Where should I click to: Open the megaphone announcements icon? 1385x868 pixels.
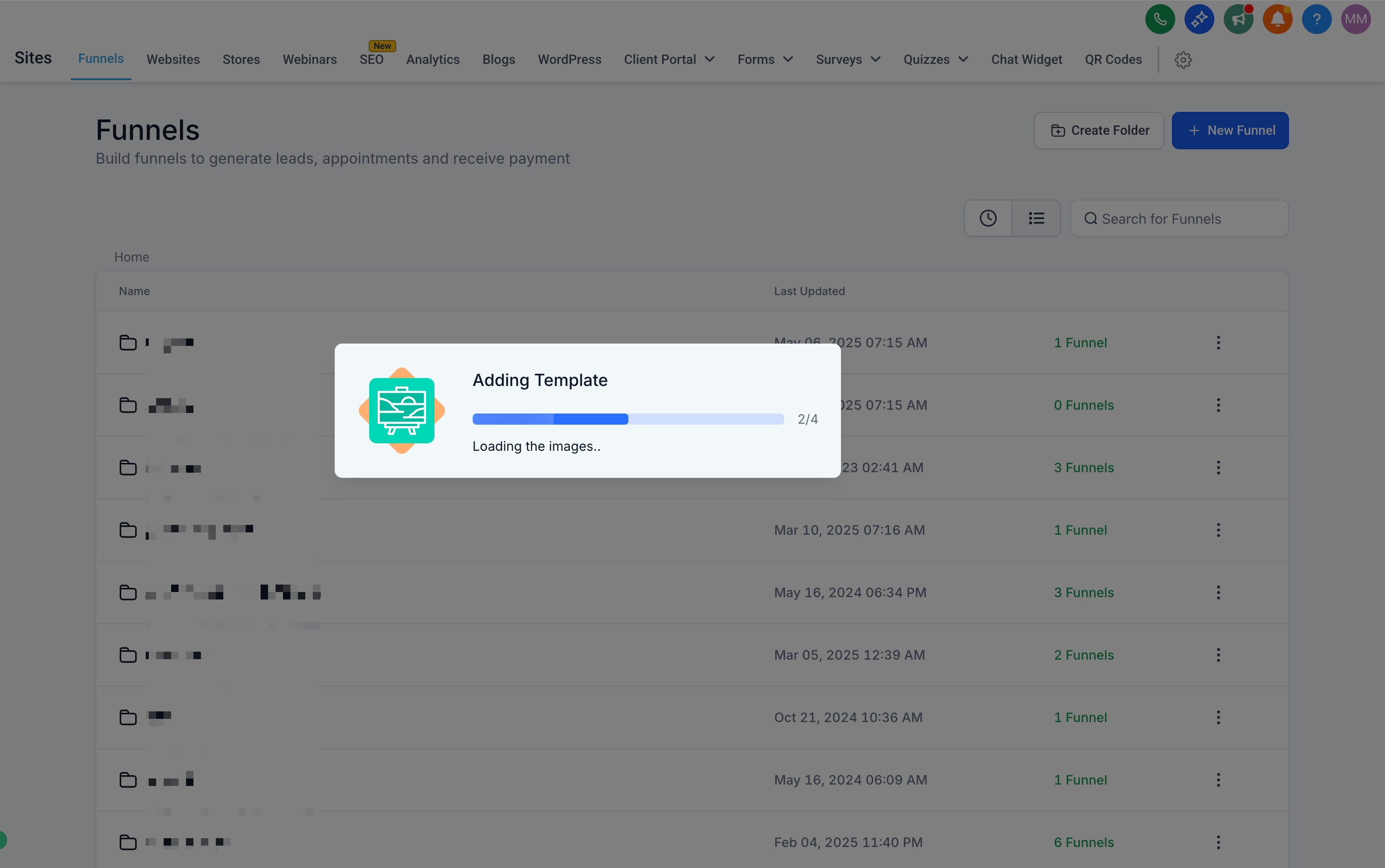pos(1238,19)
